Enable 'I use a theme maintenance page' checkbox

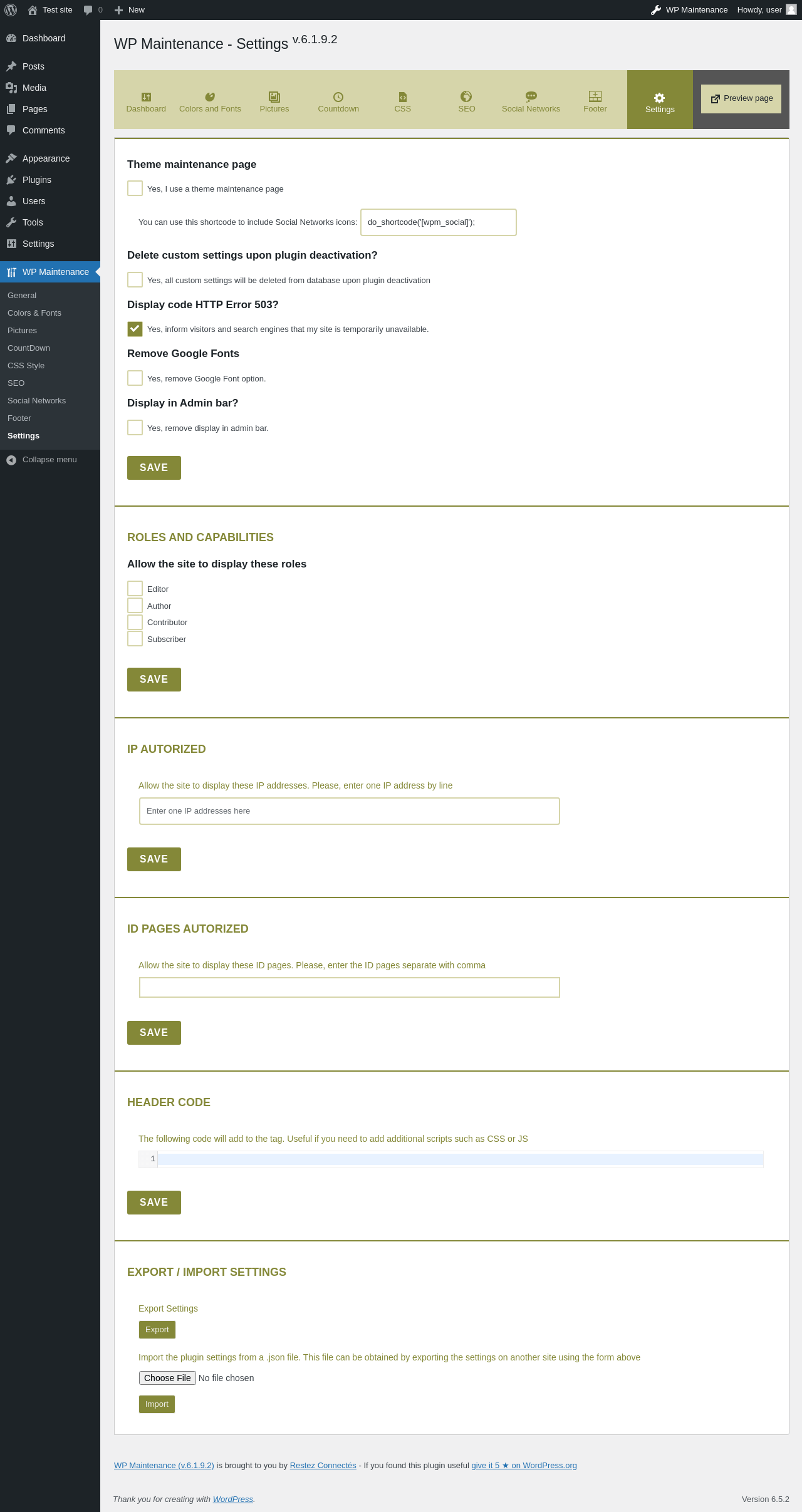(x=135, y=188)
